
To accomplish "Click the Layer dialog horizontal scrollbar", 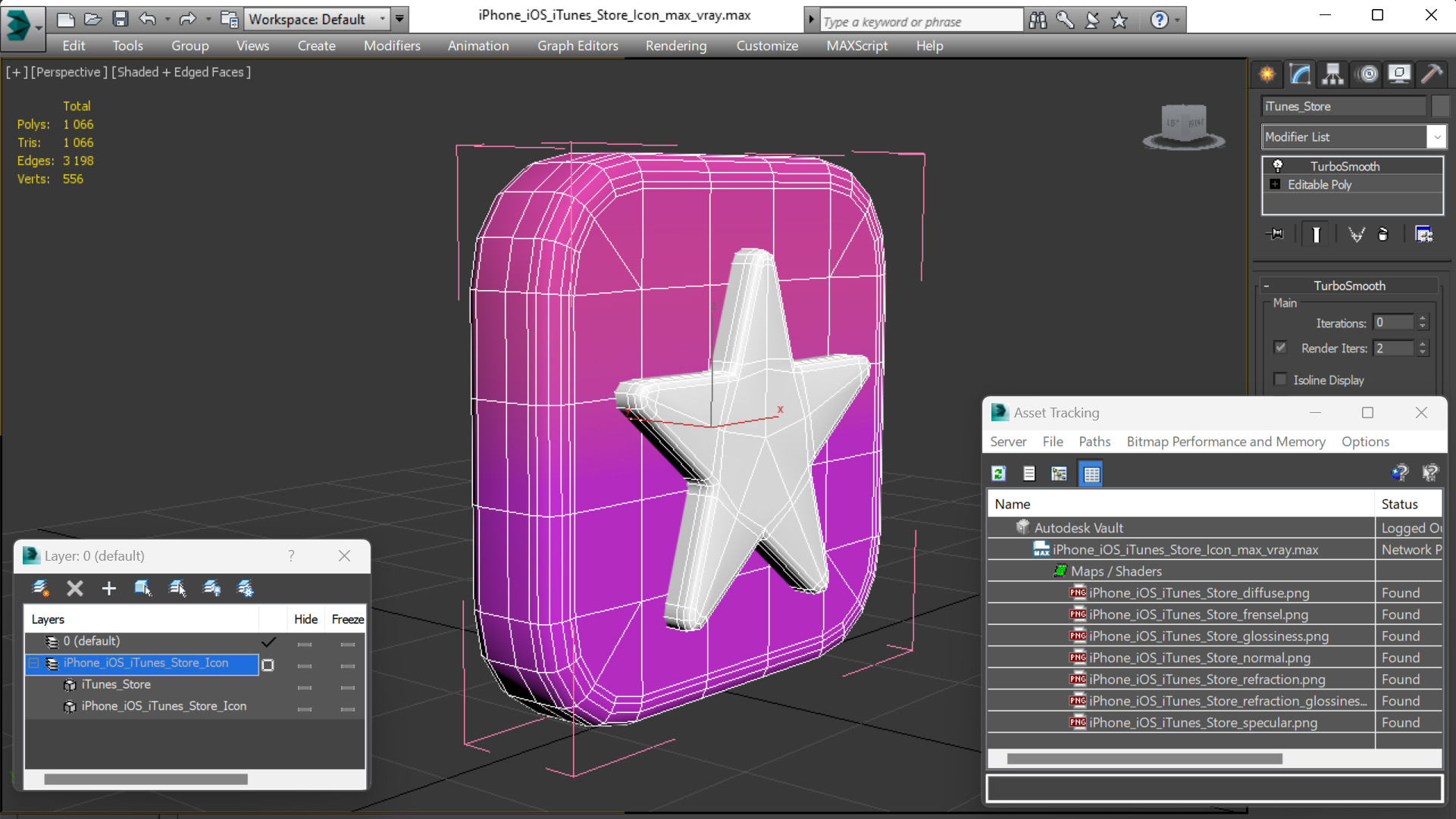I will tap(146, 779).
